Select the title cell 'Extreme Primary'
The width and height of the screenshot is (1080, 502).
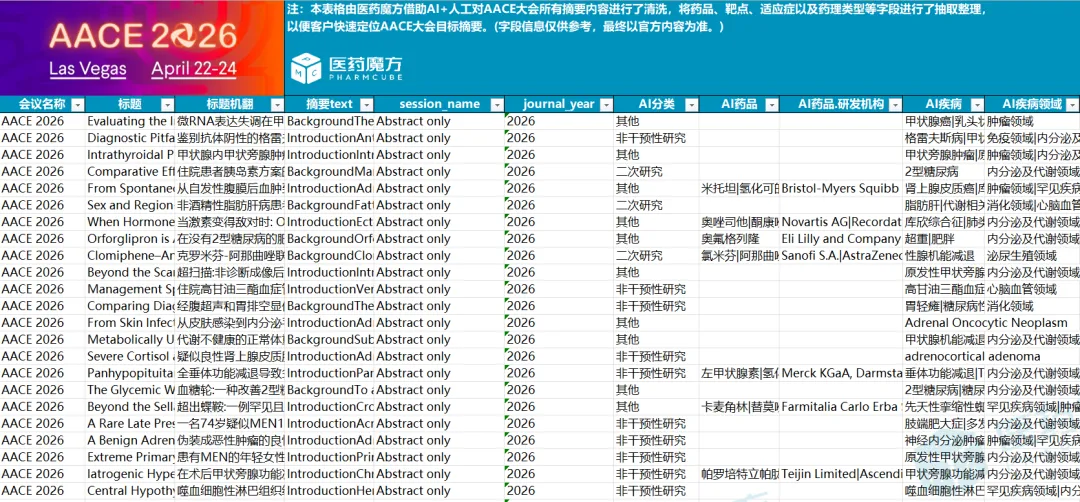click(x=131, y=457)
